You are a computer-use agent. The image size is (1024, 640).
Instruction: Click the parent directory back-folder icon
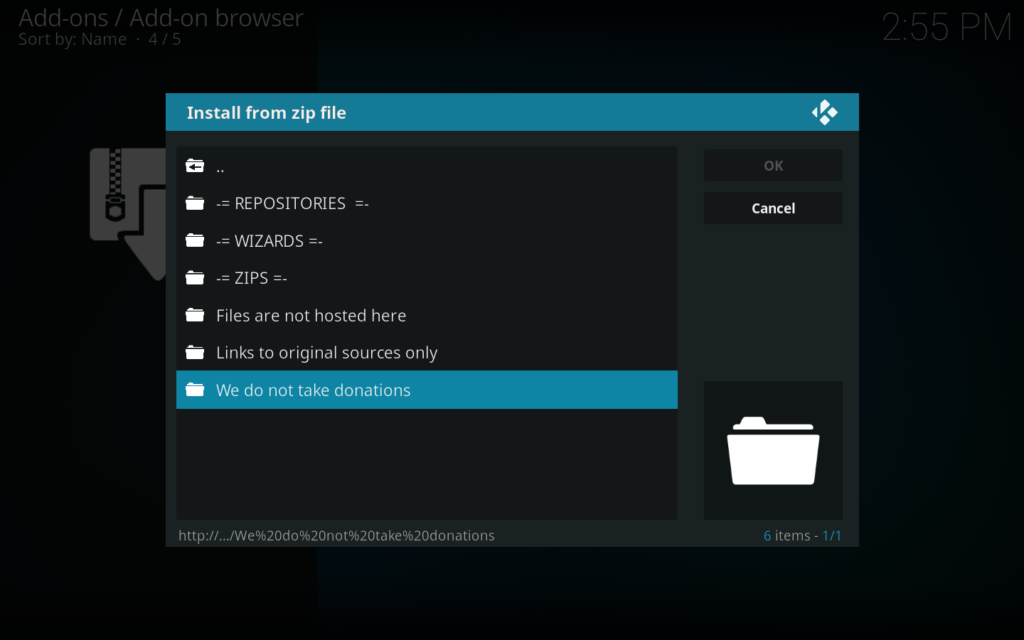(195, 166)
